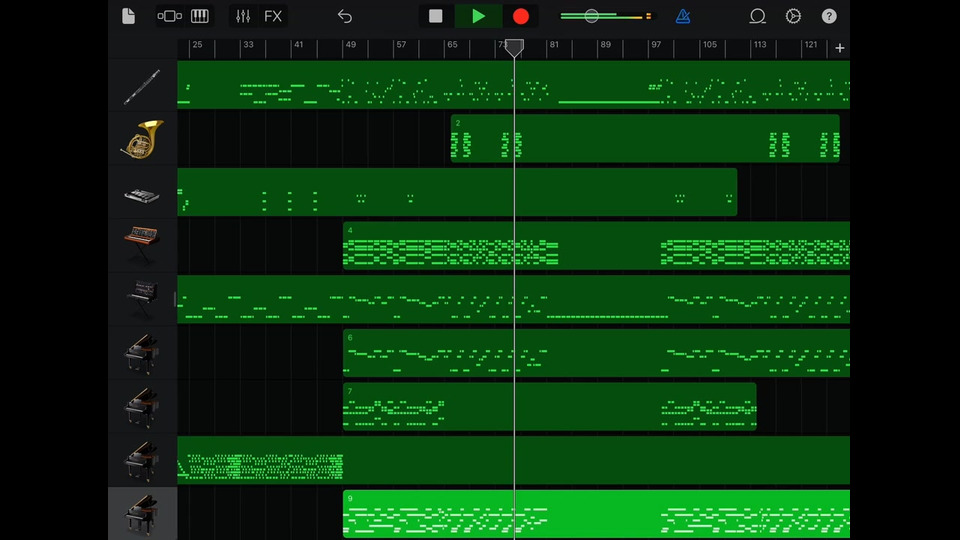Select the flute track header
The height and width of the screenshot is (540, 960).
coord(143,86)
